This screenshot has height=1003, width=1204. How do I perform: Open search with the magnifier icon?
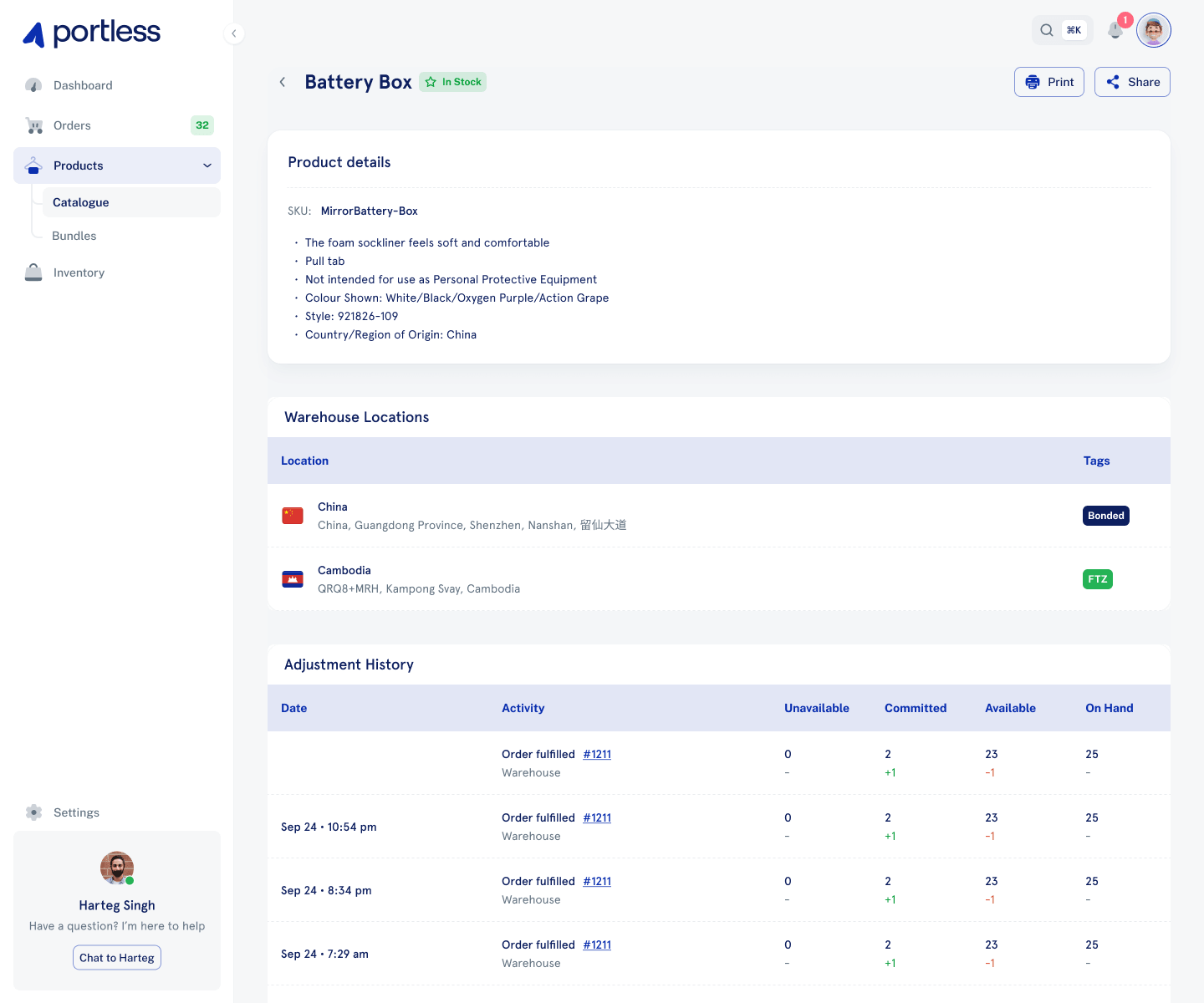click(1047, 30)
